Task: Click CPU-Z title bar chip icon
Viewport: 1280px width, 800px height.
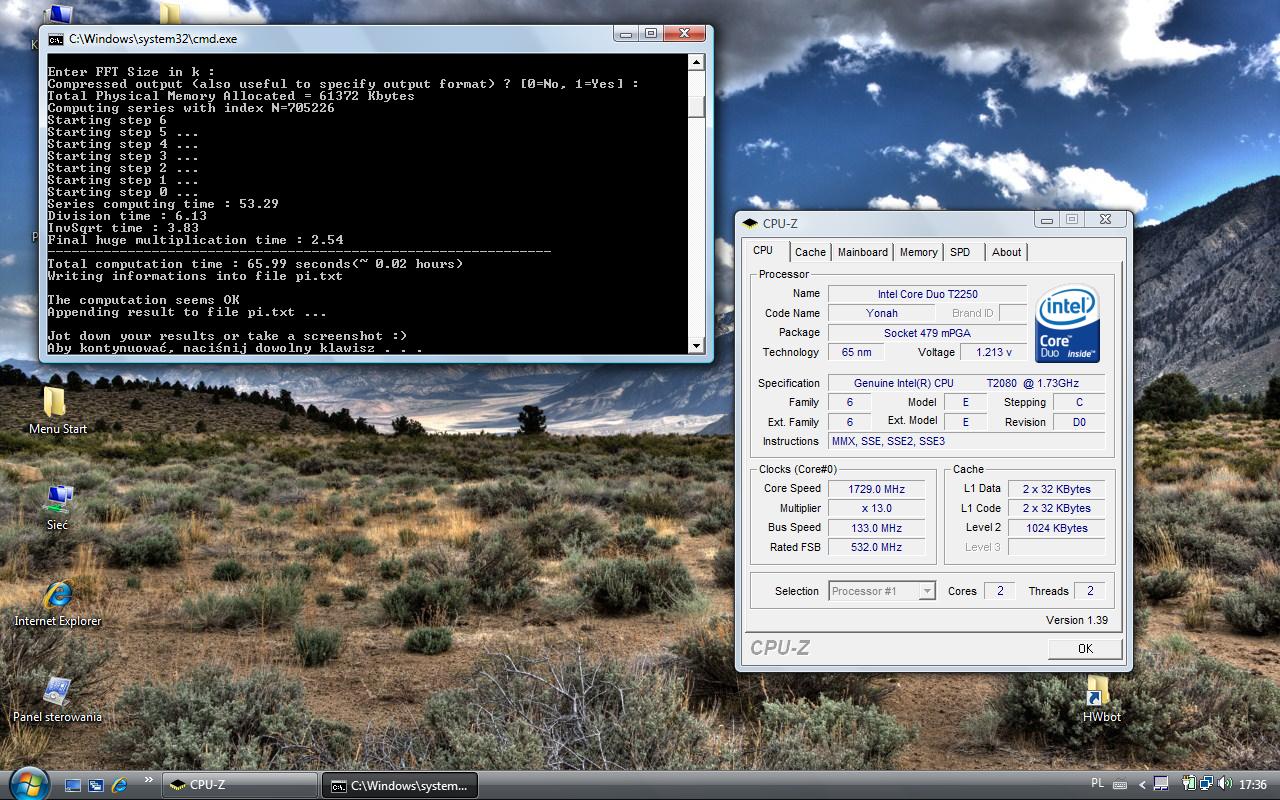Action: pos(750,224)
